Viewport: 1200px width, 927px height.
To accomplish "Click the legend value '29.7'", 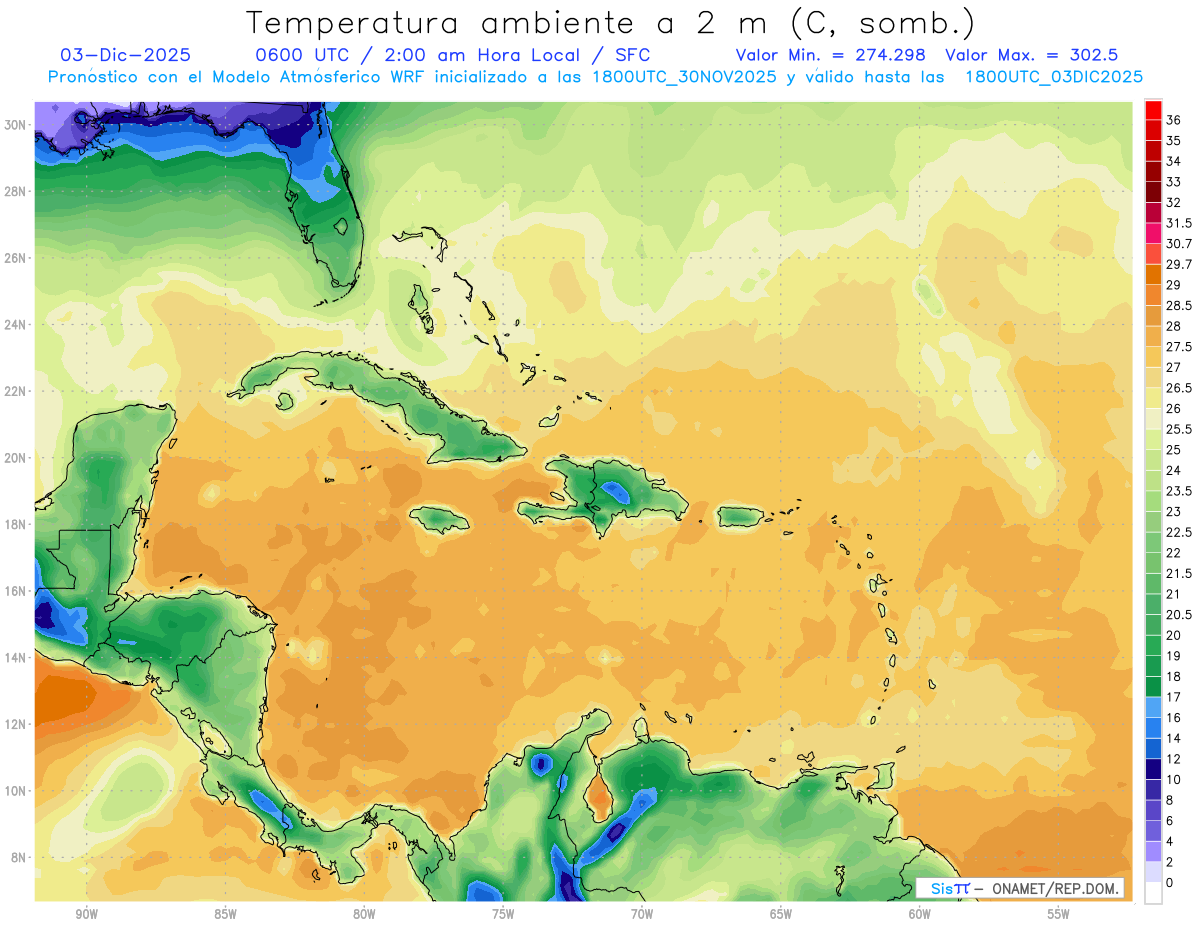I will point(1179,264).
